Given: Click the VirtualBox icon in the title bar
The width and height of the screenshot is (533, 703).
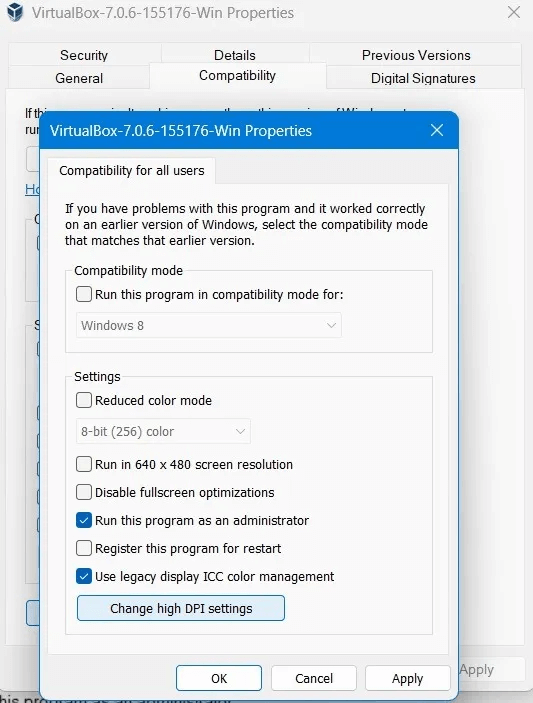Looking at the screenshot, I should (x=15, y=12).
